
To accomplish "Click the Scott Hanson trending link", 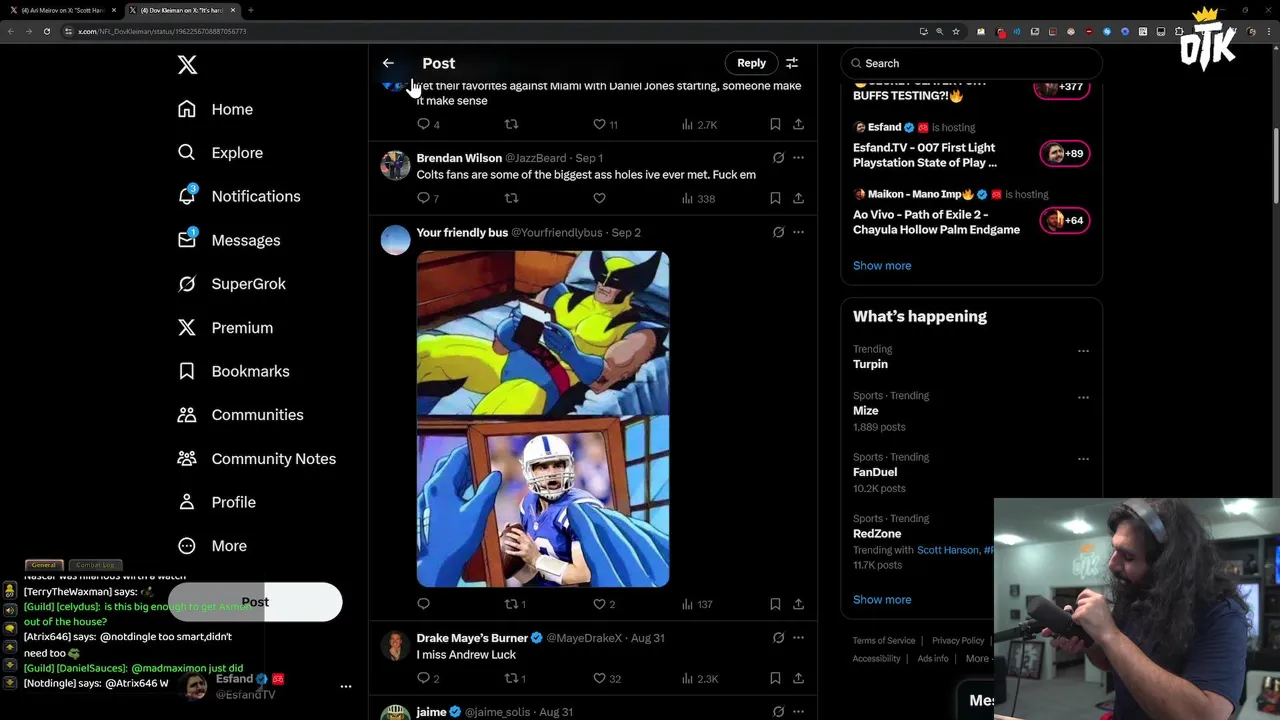I will click(x=948, y=550).
